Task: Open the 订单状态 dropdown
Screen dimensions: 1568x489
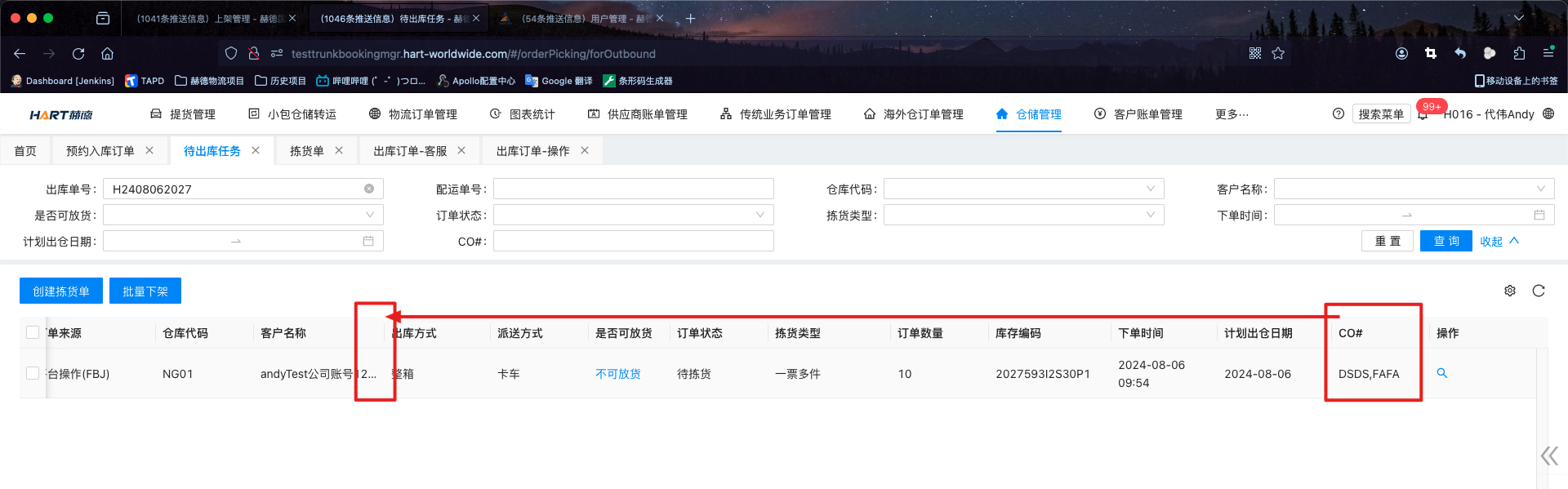Action: [633, 215]
